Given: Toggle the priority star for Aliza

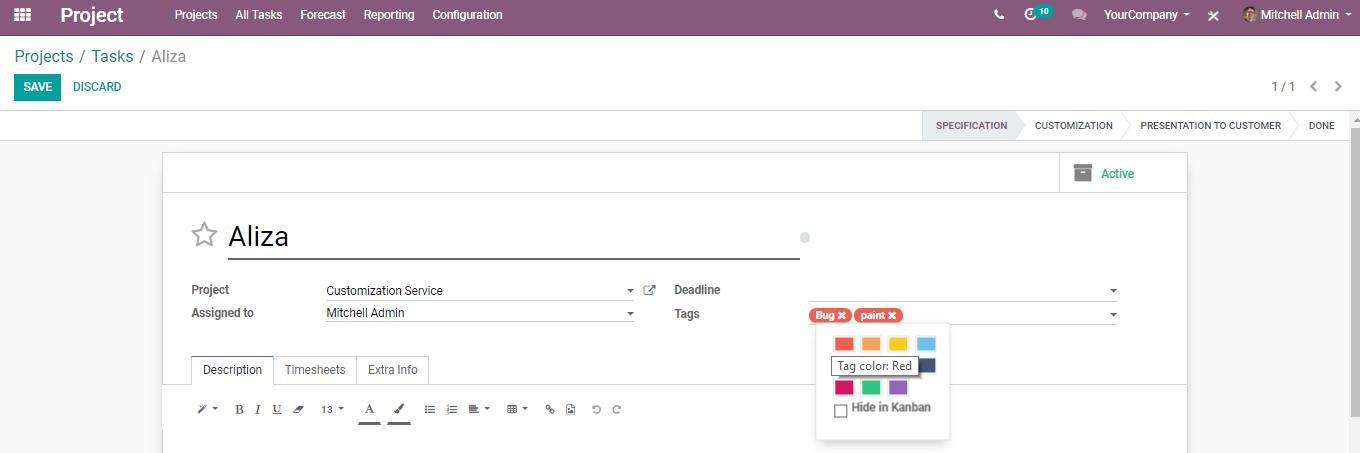Looking at the screenshot, I should tap(204, 235).
